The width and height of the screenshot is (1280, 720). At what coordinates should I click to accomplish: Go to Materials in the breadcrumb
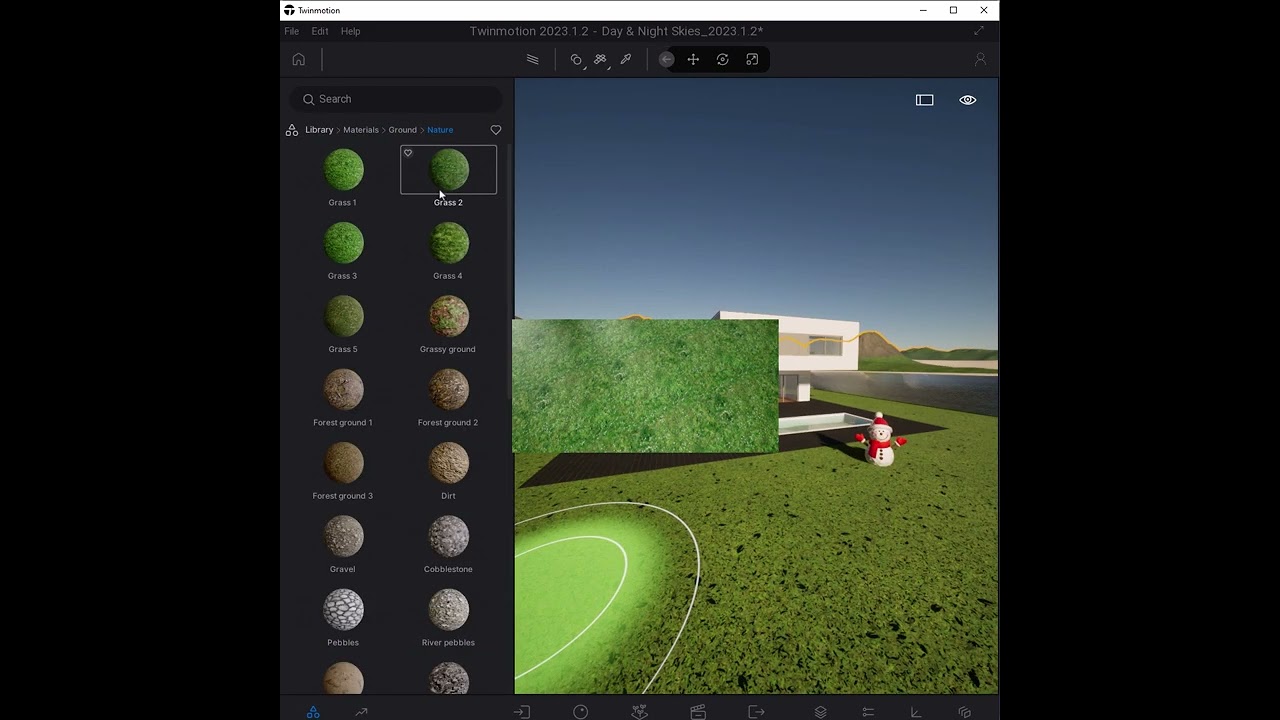(361, 130)
